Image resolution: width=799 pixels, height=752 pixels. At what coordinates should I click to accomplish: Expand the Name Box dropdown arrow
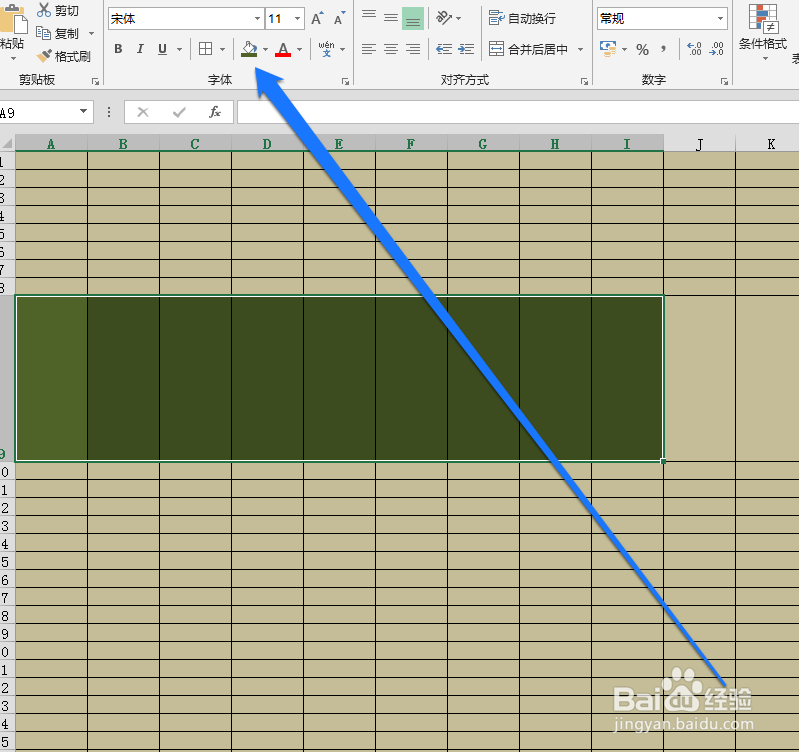tap(84, 112)
